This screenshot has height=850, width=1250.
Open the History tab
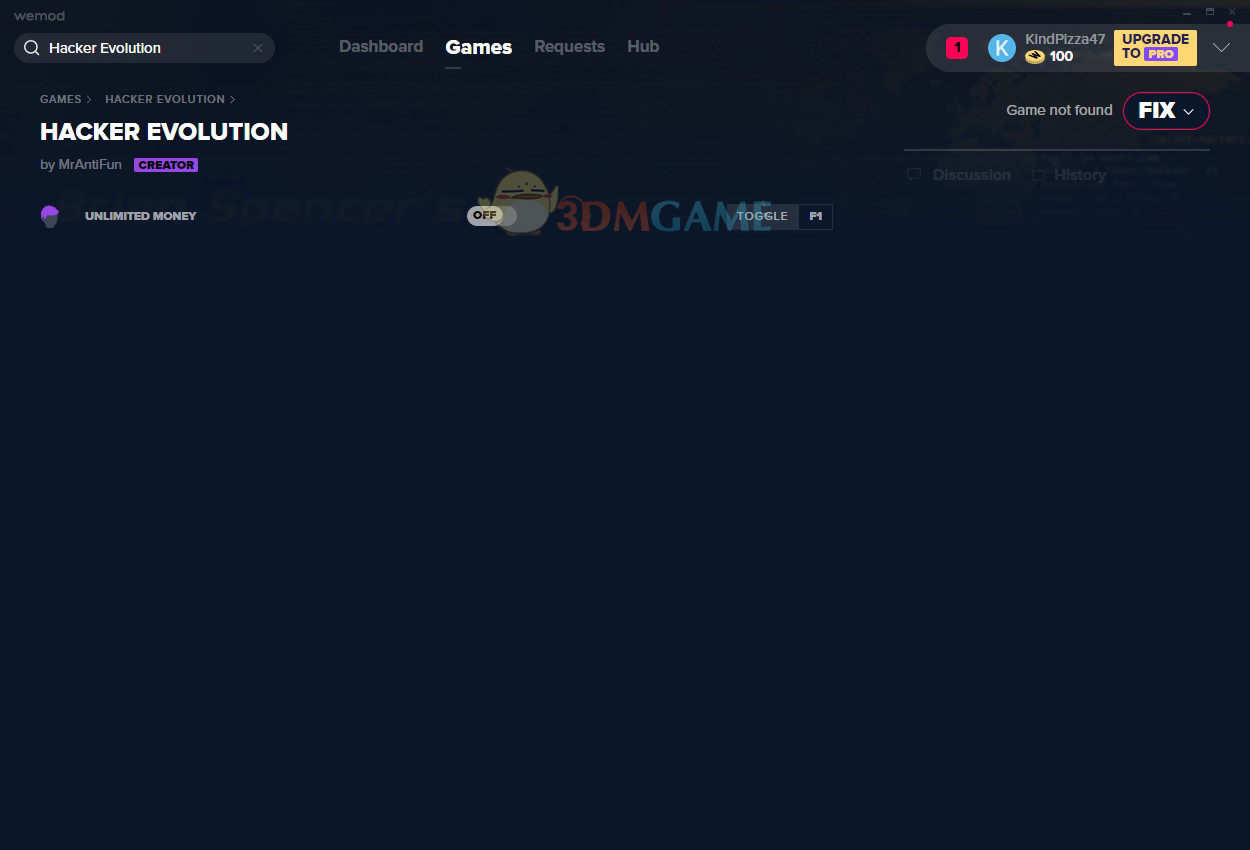tap(1080, 175)
